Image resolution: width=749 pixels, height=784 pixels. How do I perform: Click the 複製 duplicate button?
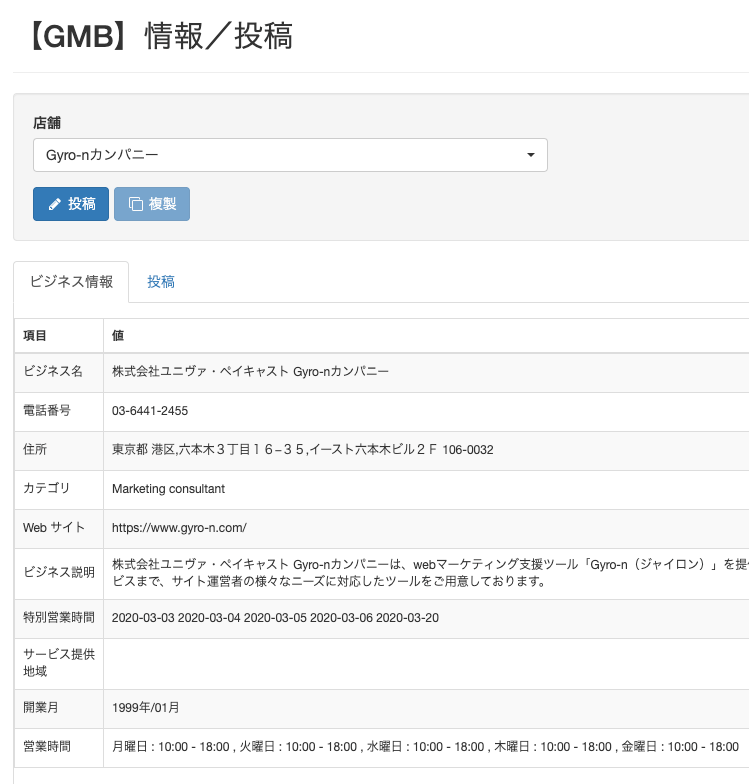[152, 204]
